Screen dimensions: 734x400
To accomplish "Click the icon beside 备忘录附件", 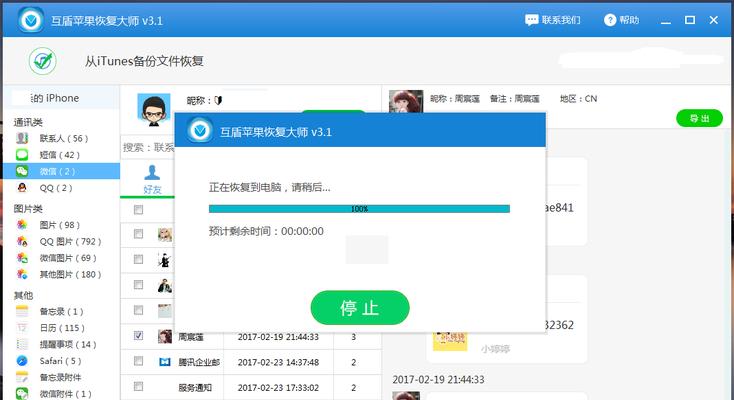I will pos(22,377).
